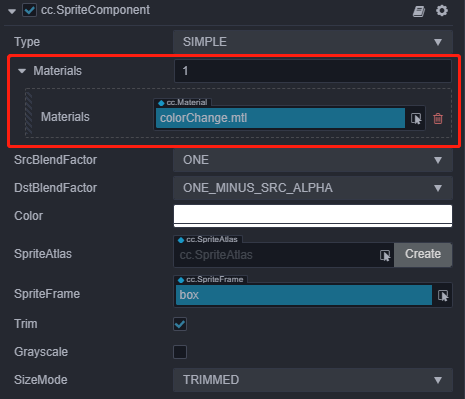Open the SizeMode dropdown showing TRIMMED
Screen dimensions: 465x399
(313, 380)
